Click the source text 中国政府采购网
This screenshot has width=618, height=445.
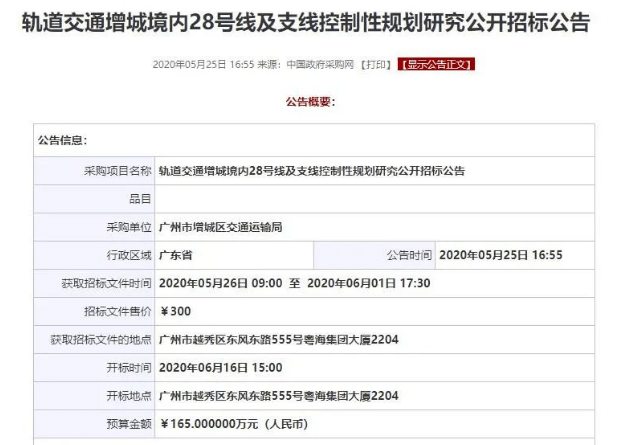click(320, 65)
